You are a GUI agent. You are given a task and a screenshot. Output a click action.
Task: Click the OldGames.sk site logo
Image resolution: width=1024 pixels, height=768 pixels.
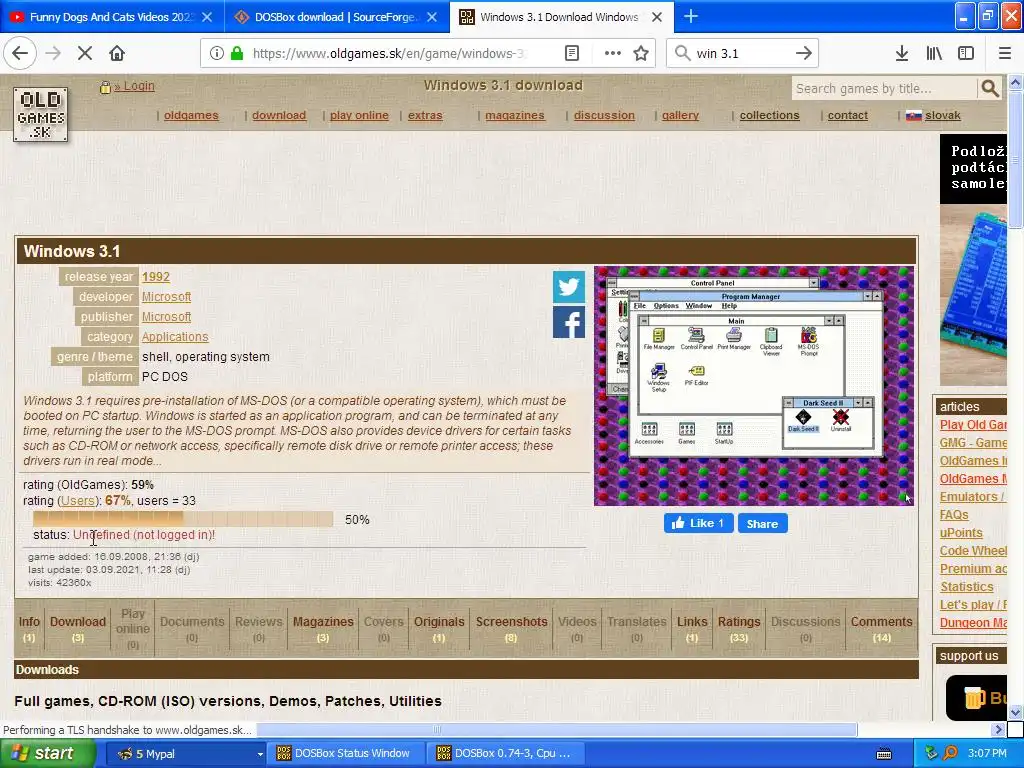[x=40, y=114]
